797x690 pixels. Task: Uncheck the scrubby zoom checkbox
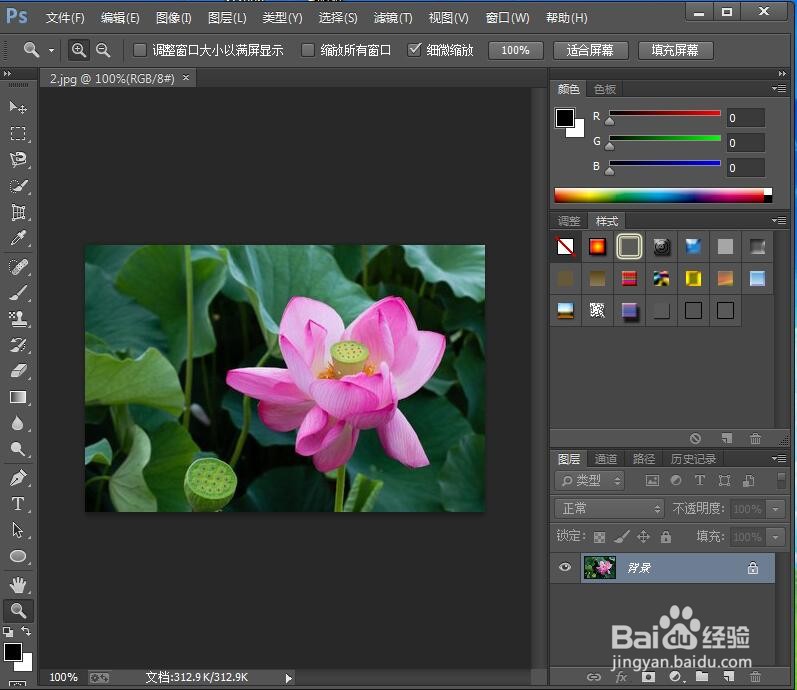[x=414, y=49]
